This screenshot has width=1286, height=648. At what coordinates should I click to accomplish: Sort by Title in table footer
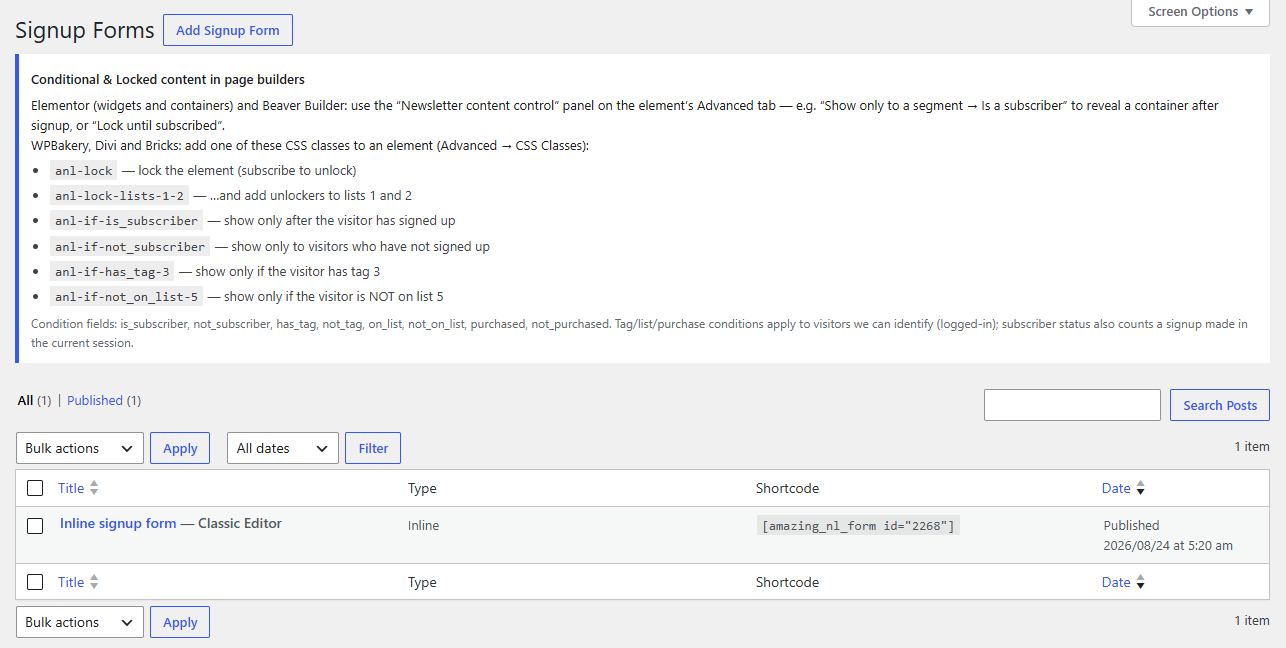71,582
